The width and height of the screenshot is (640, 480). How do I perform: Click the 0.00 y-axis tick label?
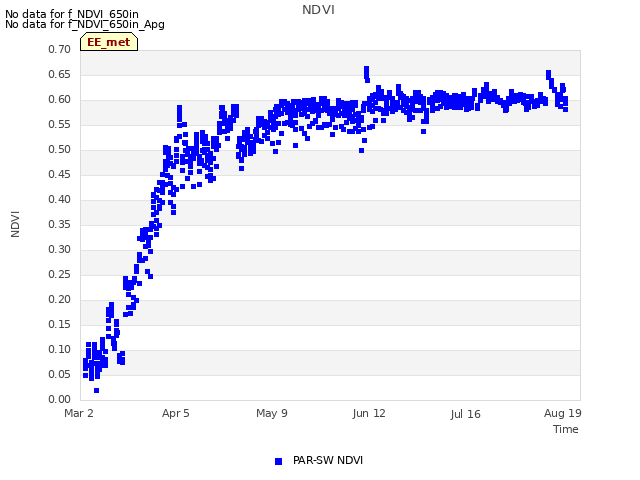[60, 399]
